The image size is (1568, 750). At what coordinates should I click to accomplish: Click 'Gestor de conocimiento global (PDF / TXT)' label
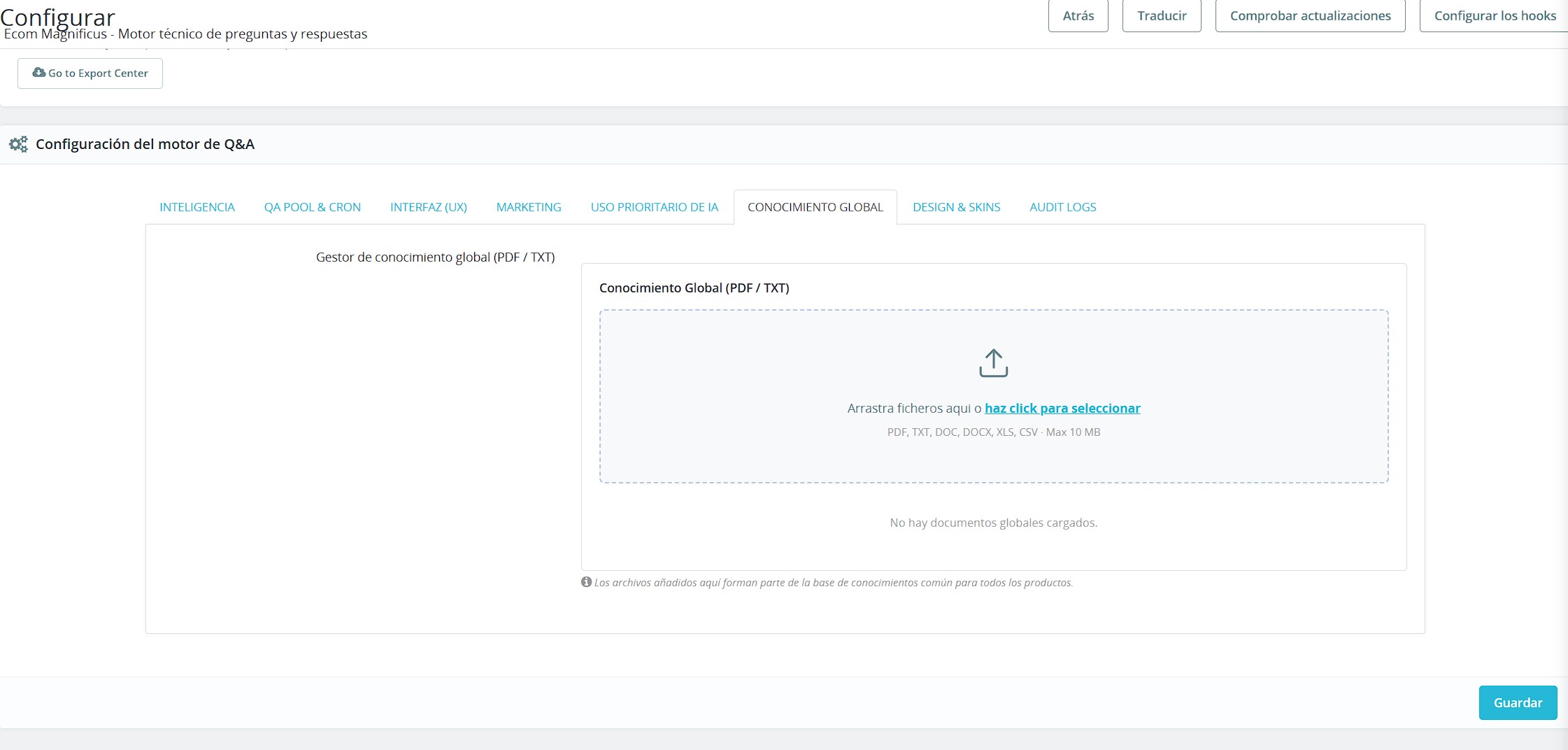click(x=435, y=257)
